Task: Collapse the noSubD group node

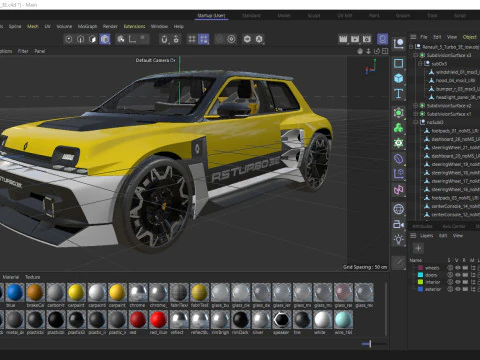Action: (416, 122)
